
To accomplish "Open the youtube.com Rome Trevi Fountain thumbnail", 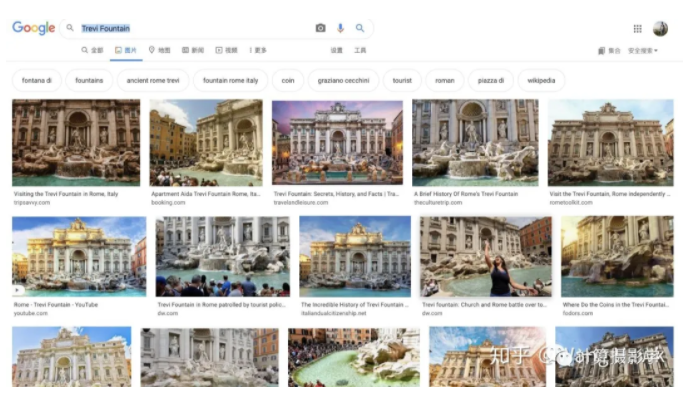I will point(79,257).
